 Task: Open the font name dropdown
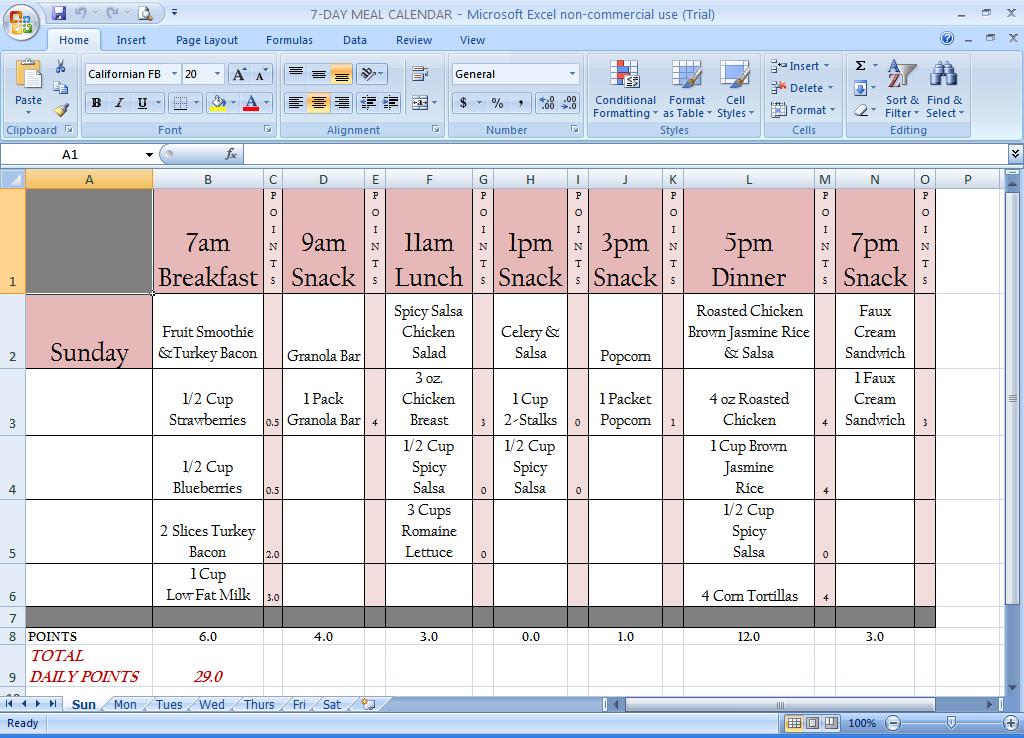(x=174, y=74)
